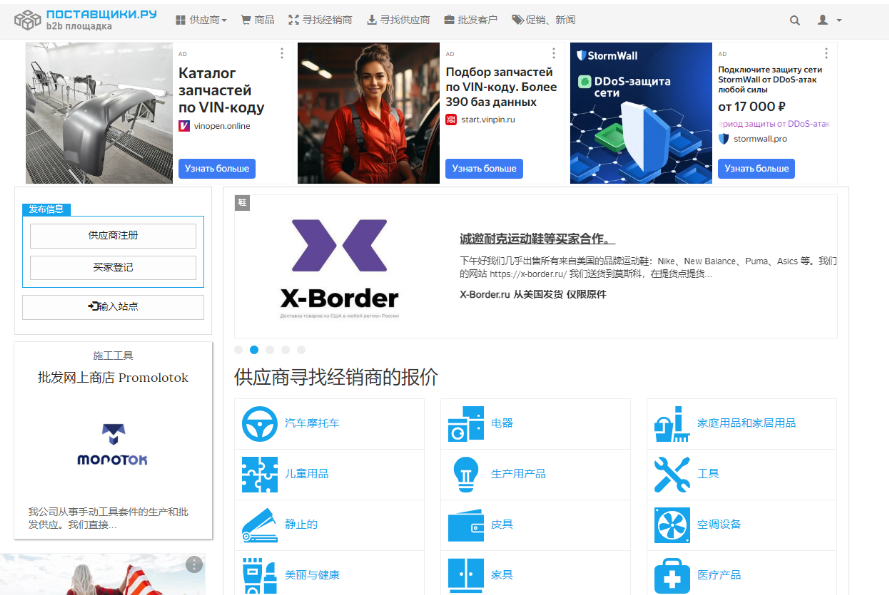Click the appliances icon for 电器
This screenshot has height=595, width=889.
[466, 424]
